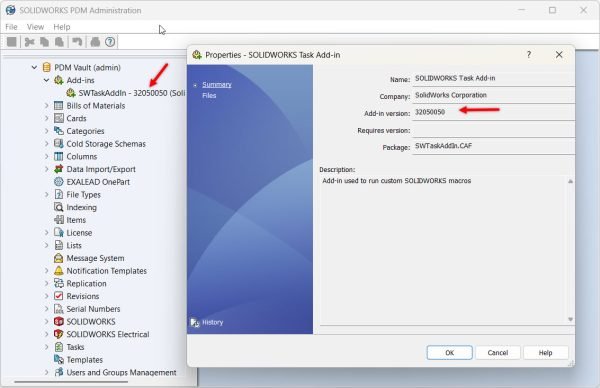Click the Package field SWTaskAddIn.CAF
600x388 pixels.
pyautogui.click(x=493, y=146)
